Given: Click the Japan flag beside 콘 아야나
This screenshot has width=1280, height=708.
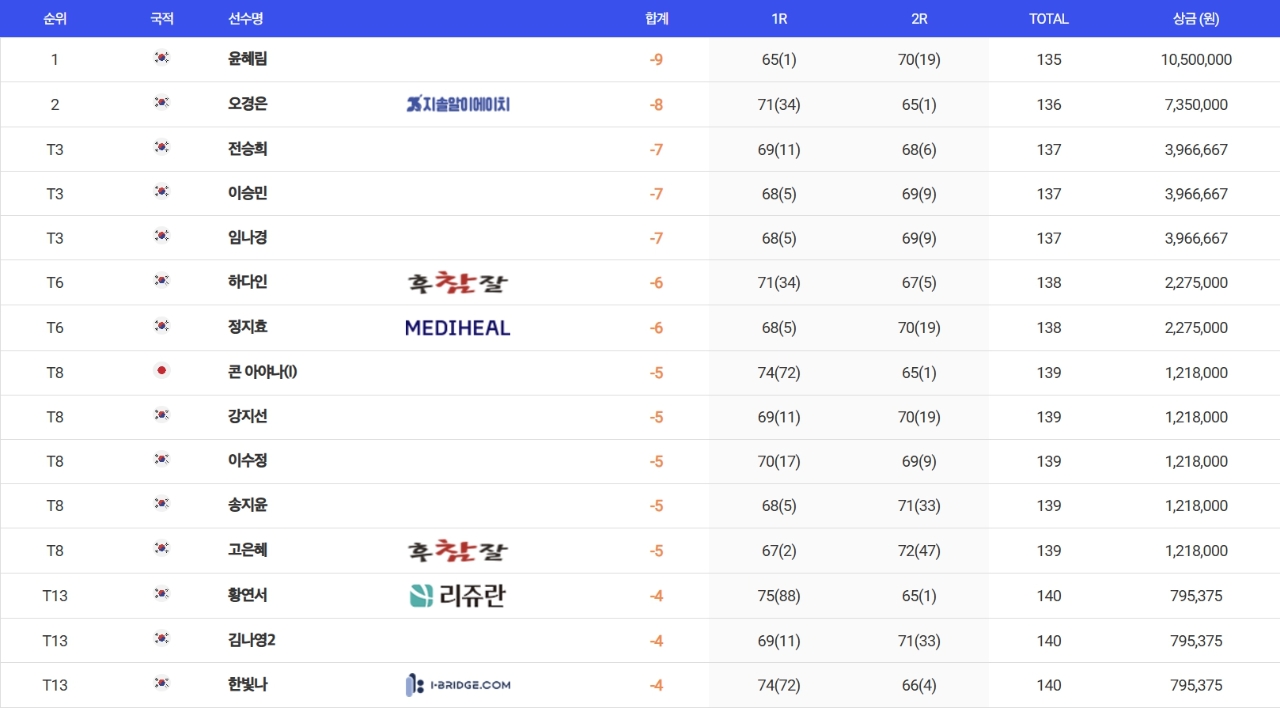Looking at the screenshot, I should point(162,371).
